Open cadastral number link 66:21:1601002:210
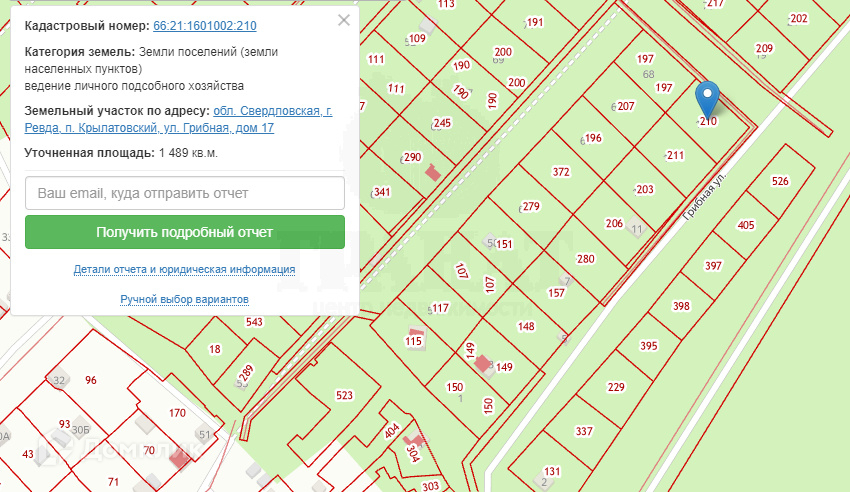 pyautogui.click(x=205, y=26)
